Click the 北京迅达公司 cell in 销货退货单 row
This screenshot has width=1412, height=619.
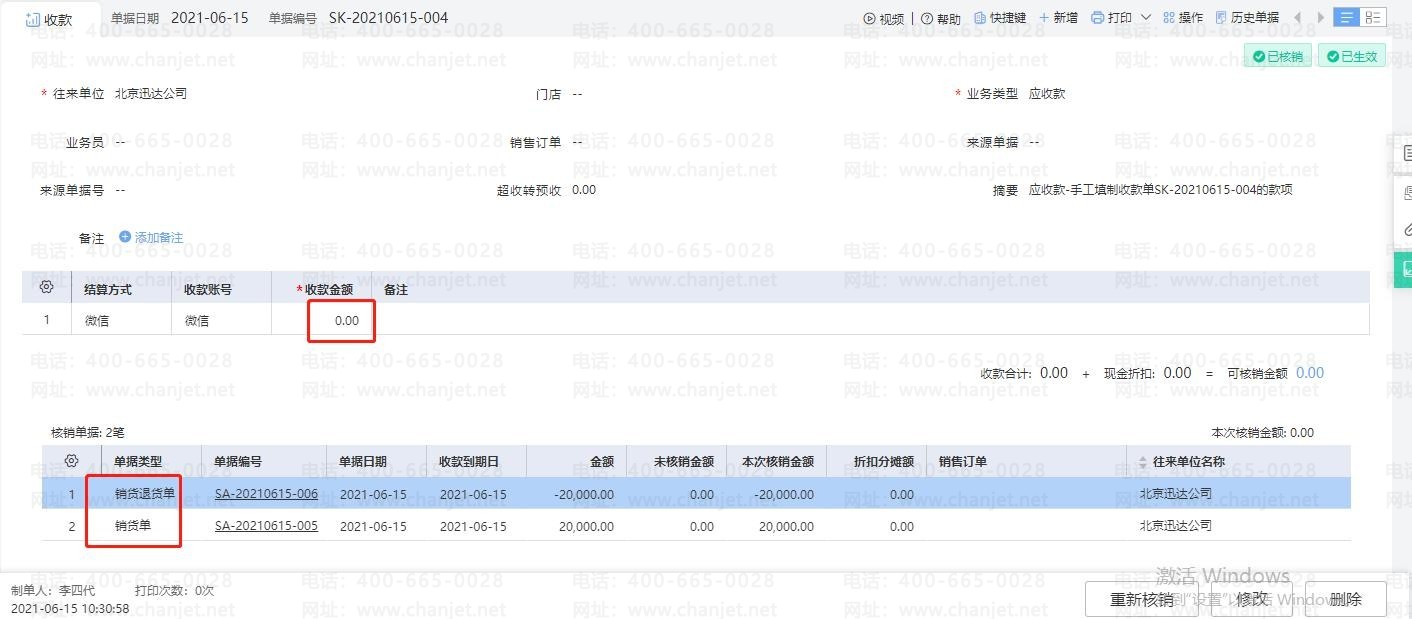[1175, 494]
